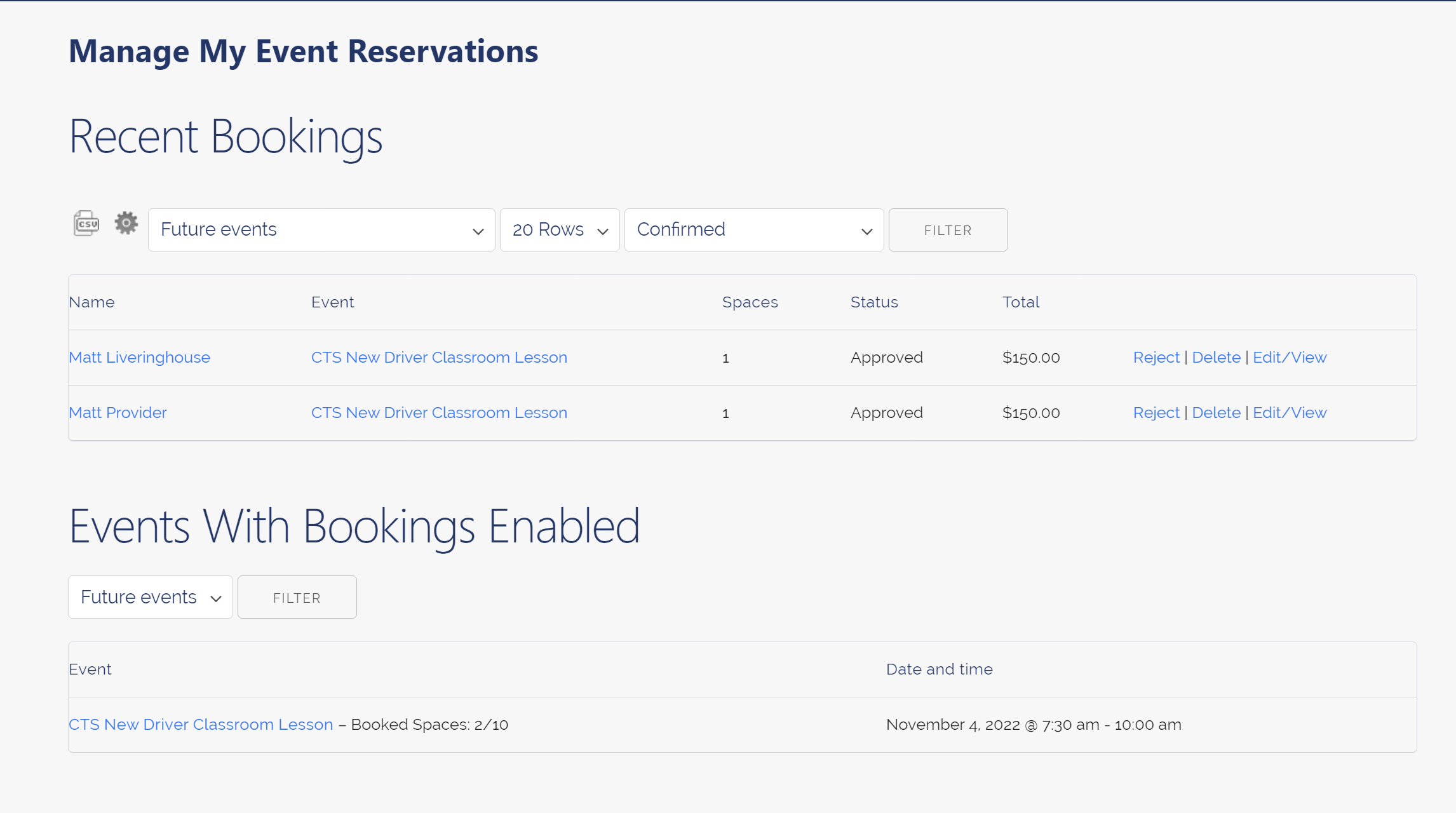The width and height of the screenshot is (1456, 813).
Task: Reject Matt Liveringhouse booking
Action: 1156,358
